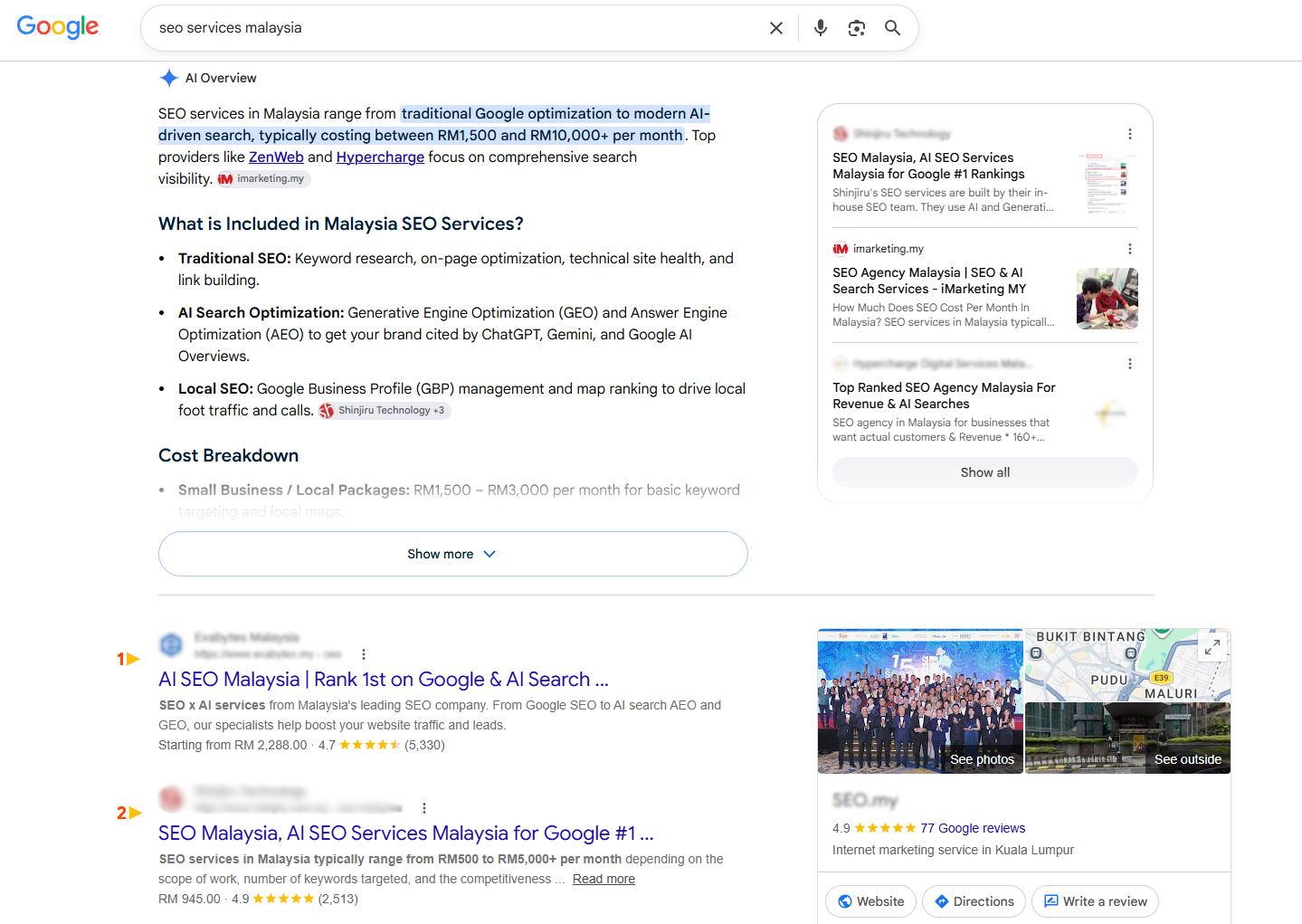Click Write a review button
1302x924 pixels.
(1095, 901)
